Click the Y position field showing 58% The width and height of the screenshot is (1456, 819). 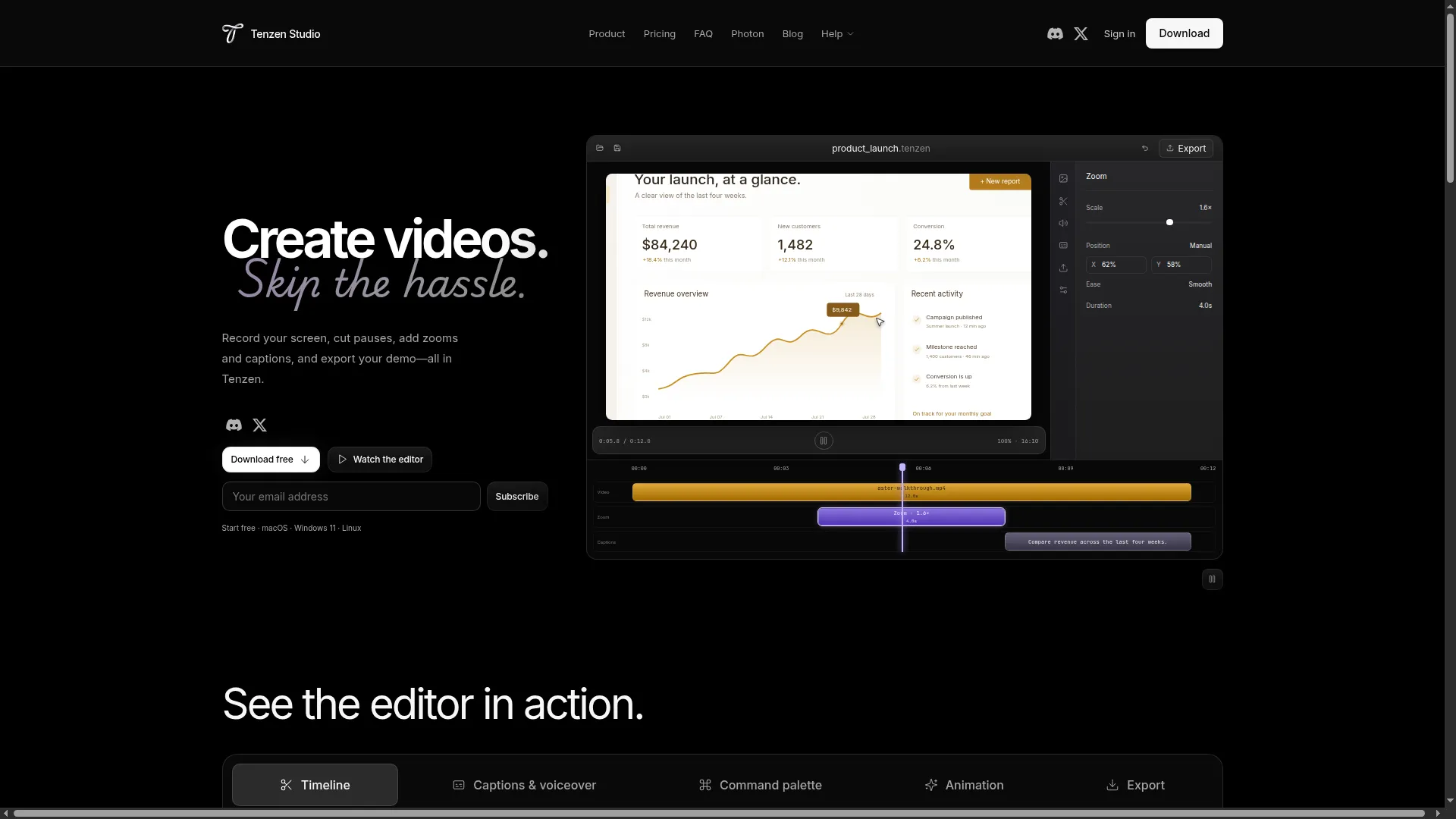(x=1181, y=265)
